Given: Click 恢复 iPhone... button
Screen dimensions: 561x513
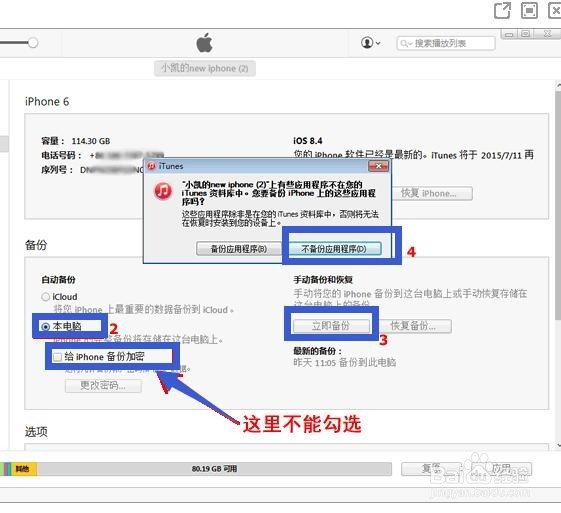Looking at the screenshot, I should pos(432,193).
